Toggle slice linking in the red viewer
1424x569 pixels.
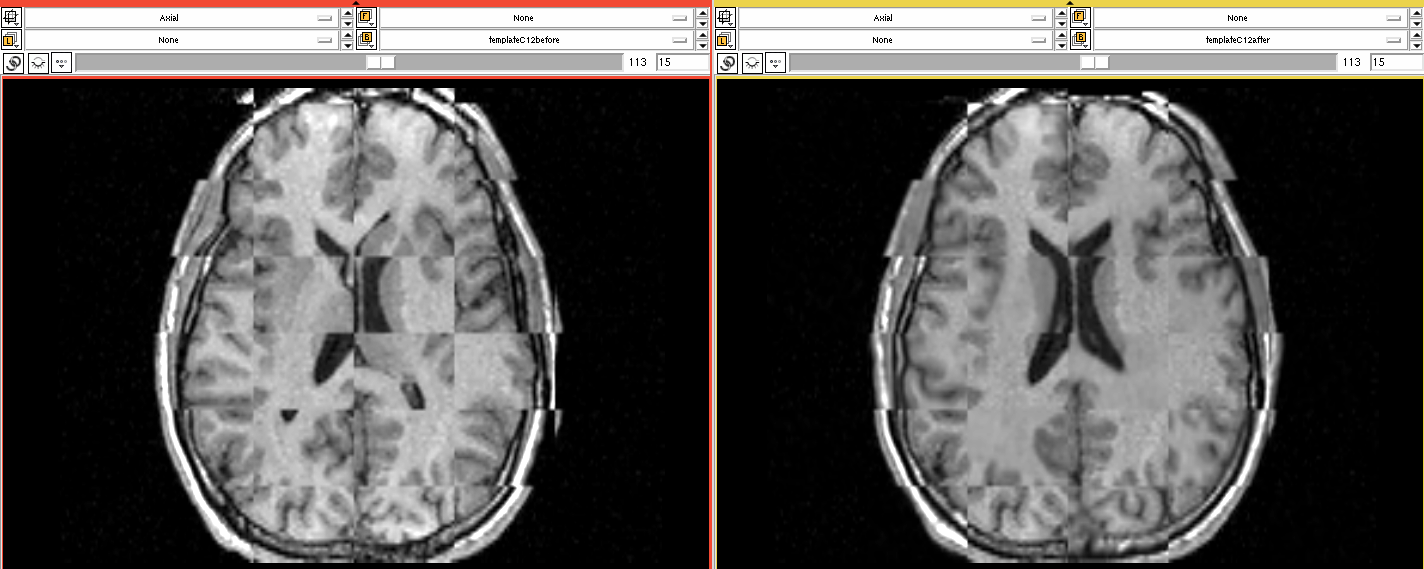[13, 62]
